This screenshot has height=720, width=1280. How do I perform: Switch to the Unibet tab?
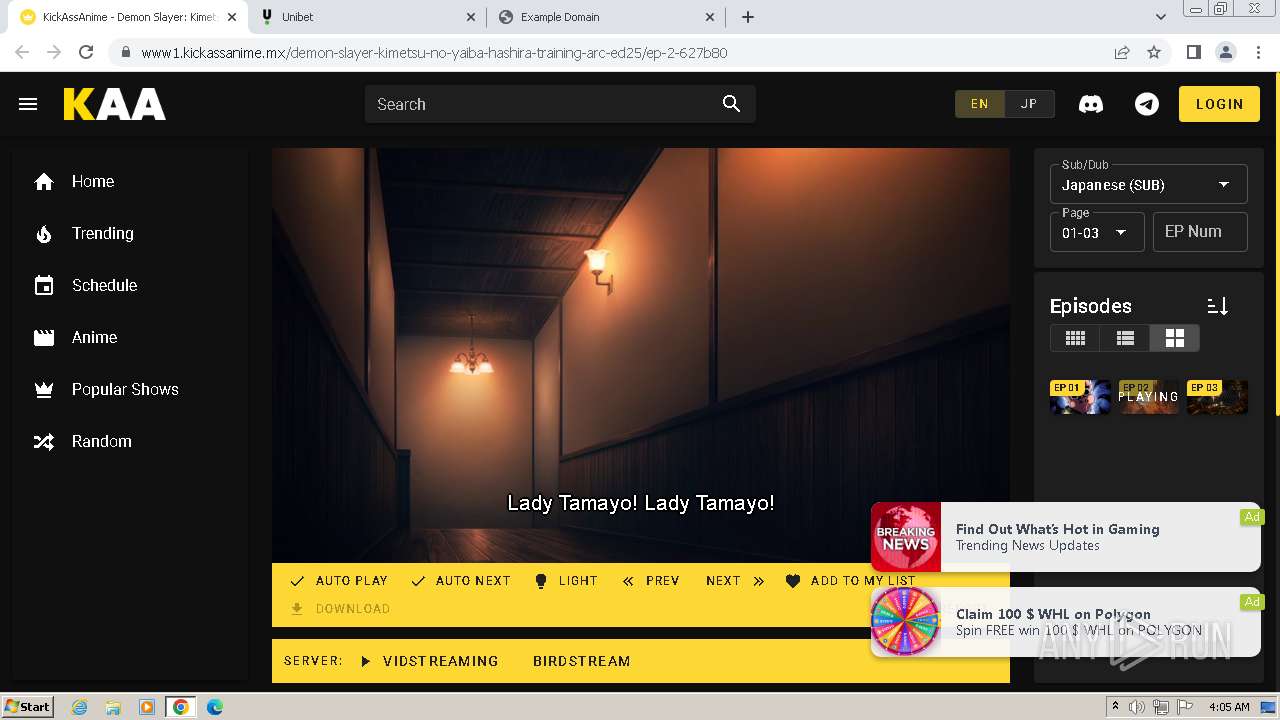pos(369,17)
